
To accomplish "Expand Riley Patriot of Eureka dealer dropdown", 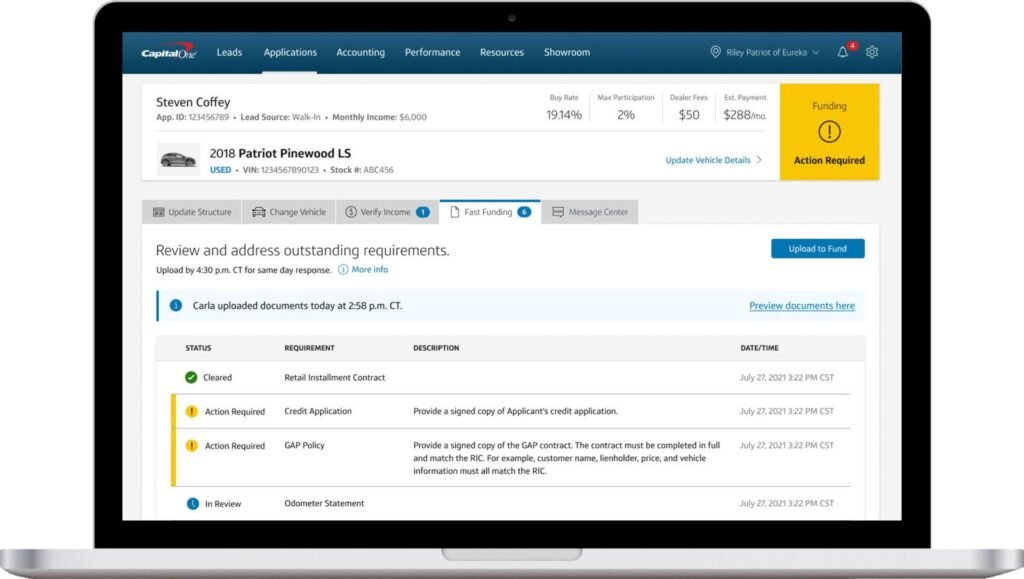I will click(765, 52).
